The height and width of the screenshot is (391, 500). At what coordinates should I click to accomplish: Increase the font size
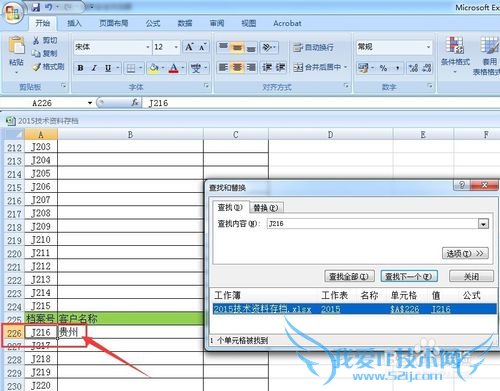click(189, 47)
